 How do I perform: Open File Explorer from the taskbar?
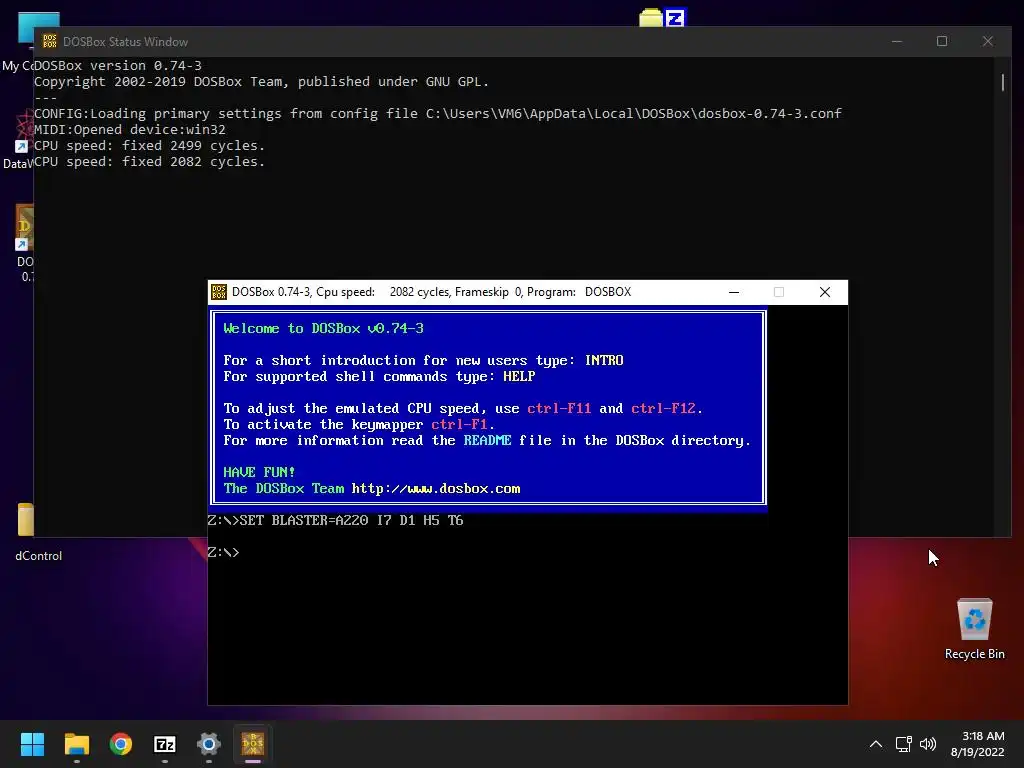pyautogui.click(x=76, y=744)
